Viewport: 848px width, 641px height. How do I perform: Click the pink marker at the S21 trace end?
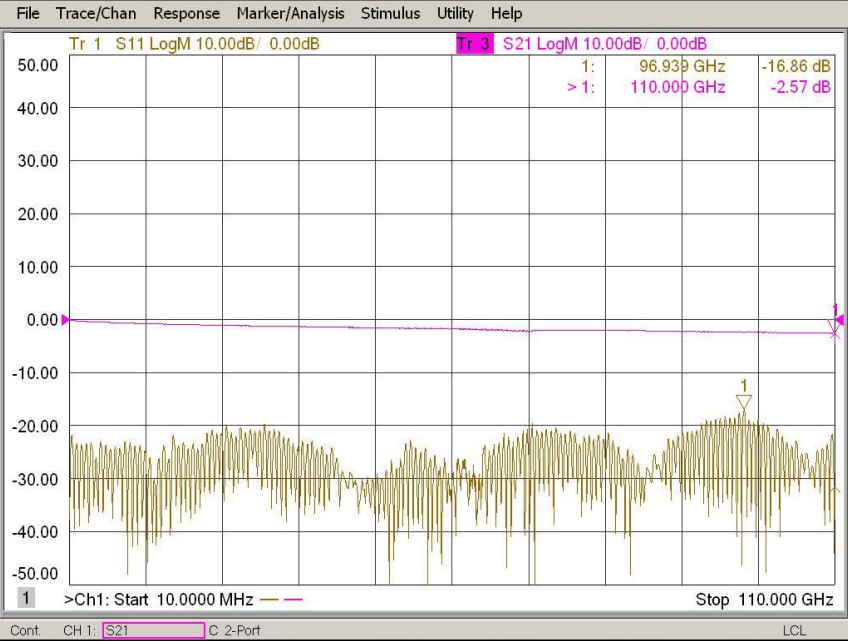coord(834,331)
